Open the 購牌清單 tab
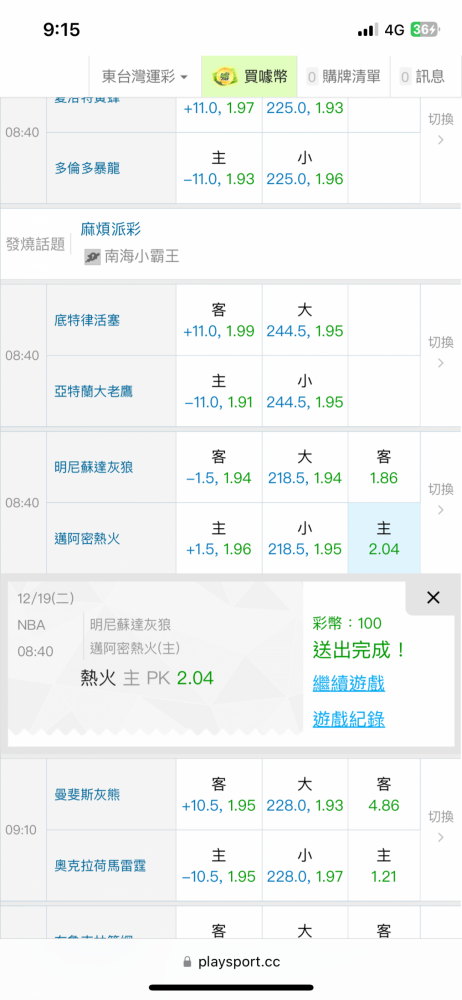The image size is (462, 1000). pos(345,77)
